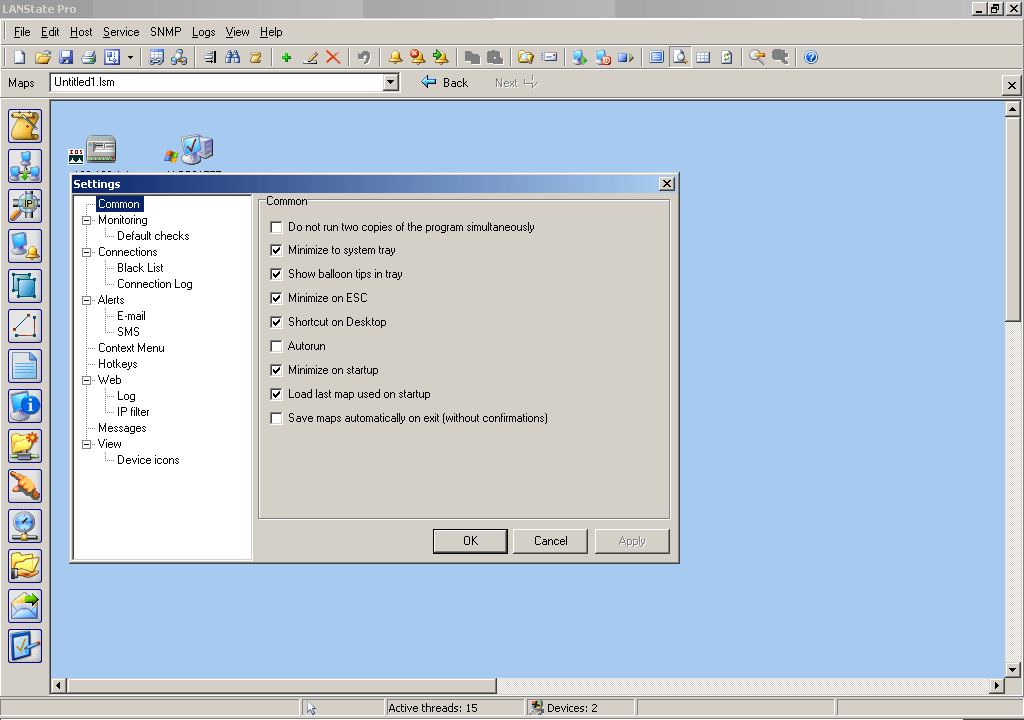1024x720 pixels.
Task: Select the Hotkeys settings item
Action: (118, 364)
